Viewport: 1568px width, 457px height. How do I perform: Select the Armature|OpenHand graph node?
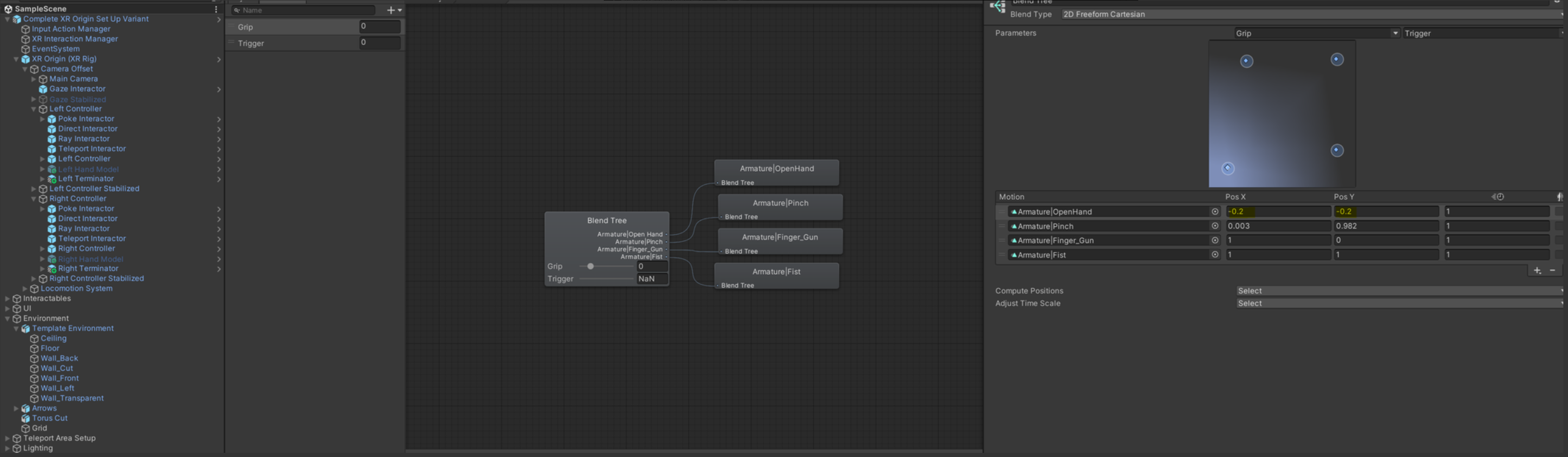[777, 173]
